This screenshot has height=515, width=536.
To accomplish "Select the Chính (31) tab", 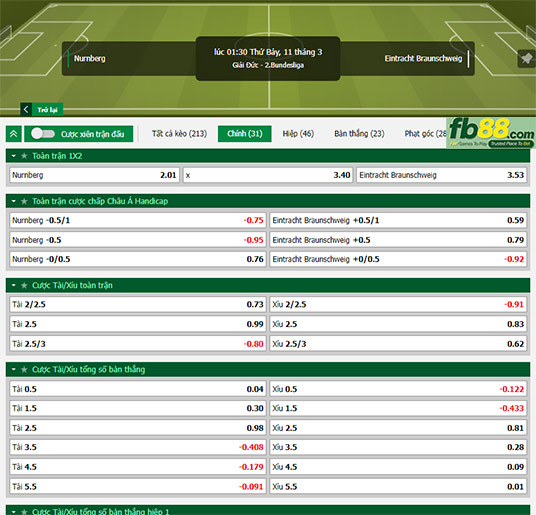I will coord(245,134).
